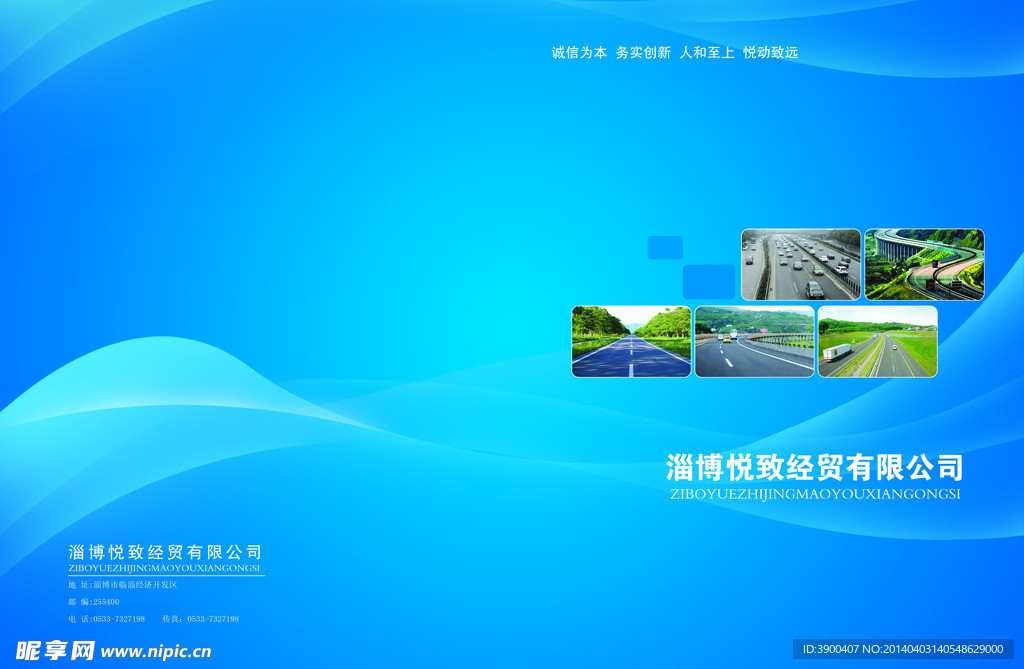Image resolution: width=1024 pixels, height=669 pixels.
Task: Select the middle guardrail highway photo
Action: pos(754,342)
